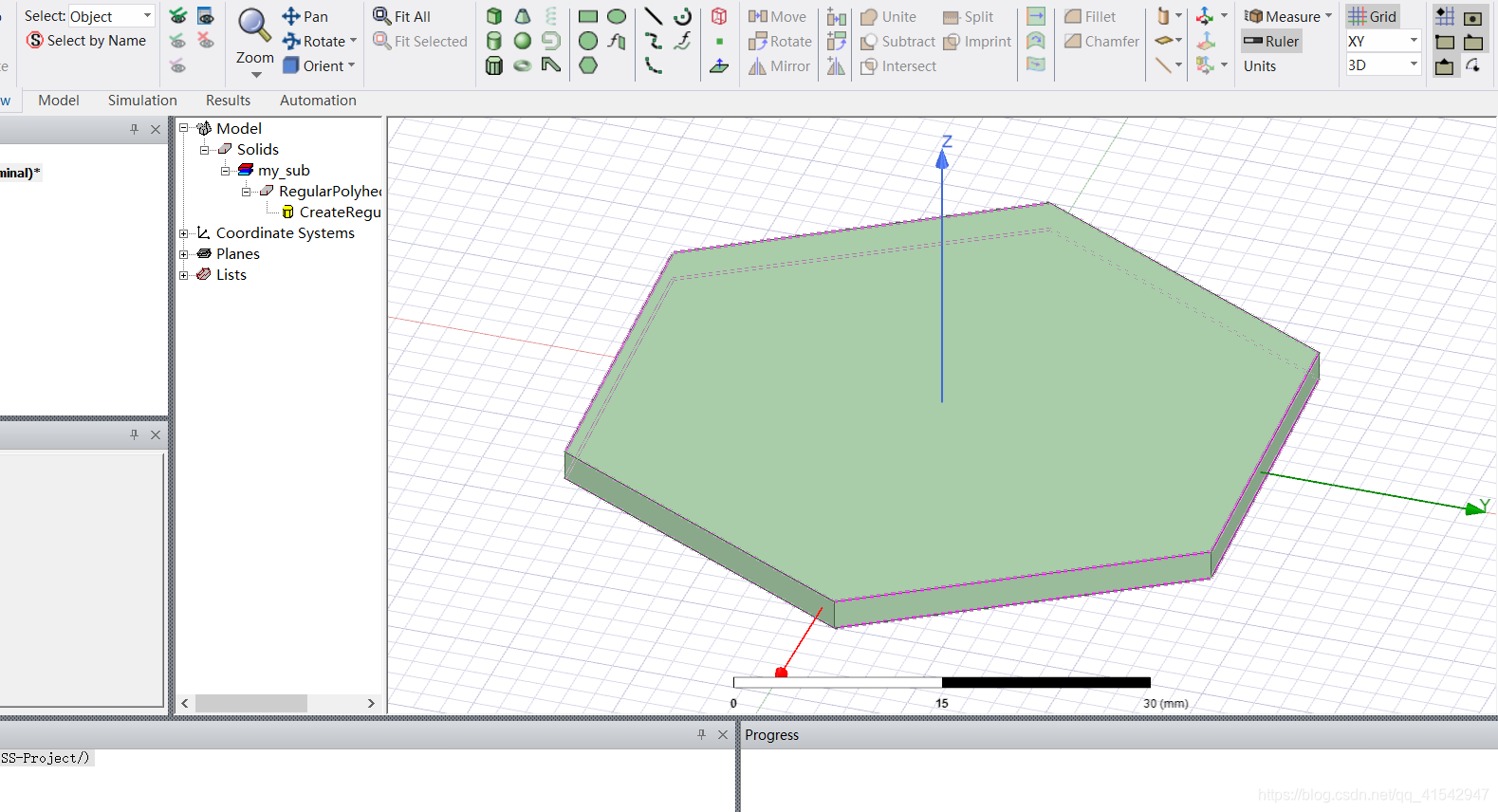Click the Duplicate Mirror icon

click(x=836, y=65)
